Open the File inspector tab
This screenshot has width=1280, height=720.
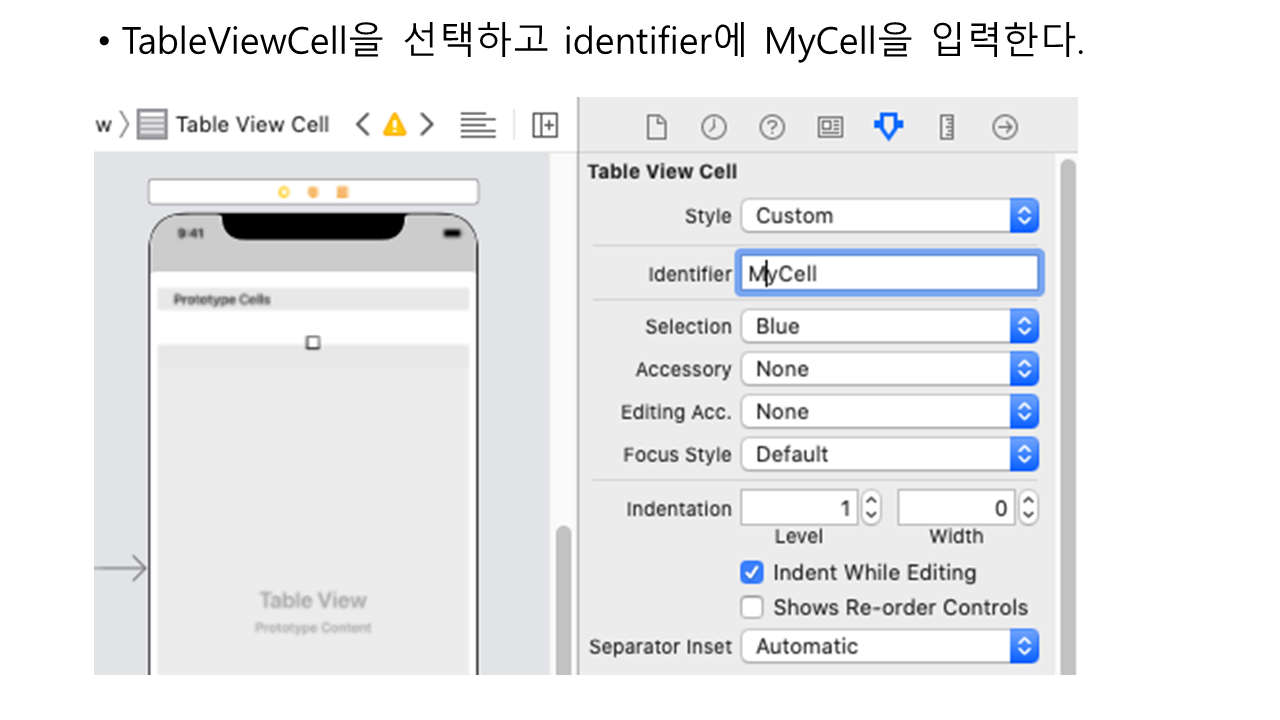pos(655,127)
